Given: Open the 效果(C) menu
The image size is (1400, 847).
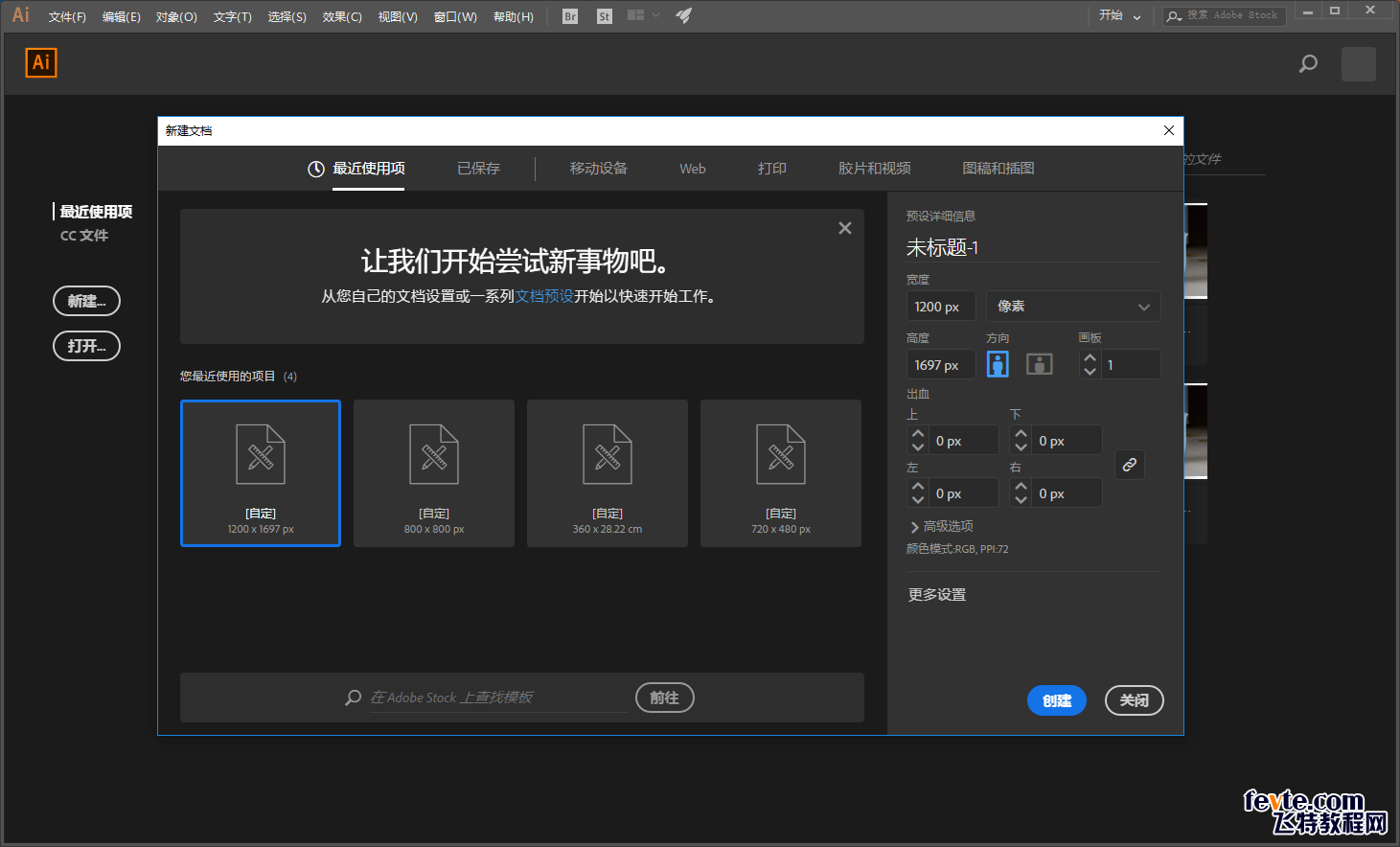Looking at the screenshot, I should (x=342, y=17).
